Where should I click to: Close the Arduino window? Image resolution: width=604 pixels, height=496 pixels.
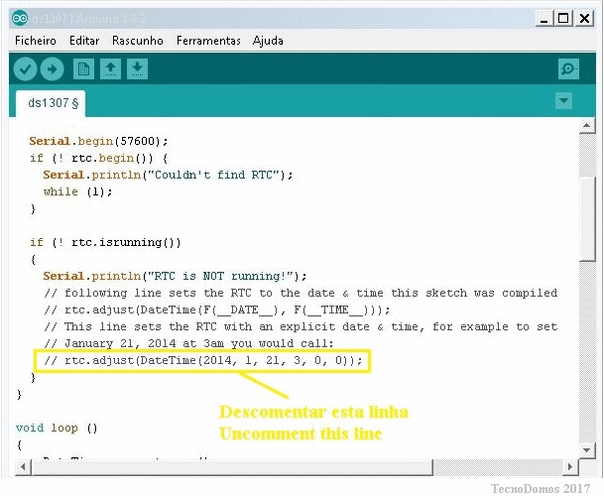click(x=585, y=18)
